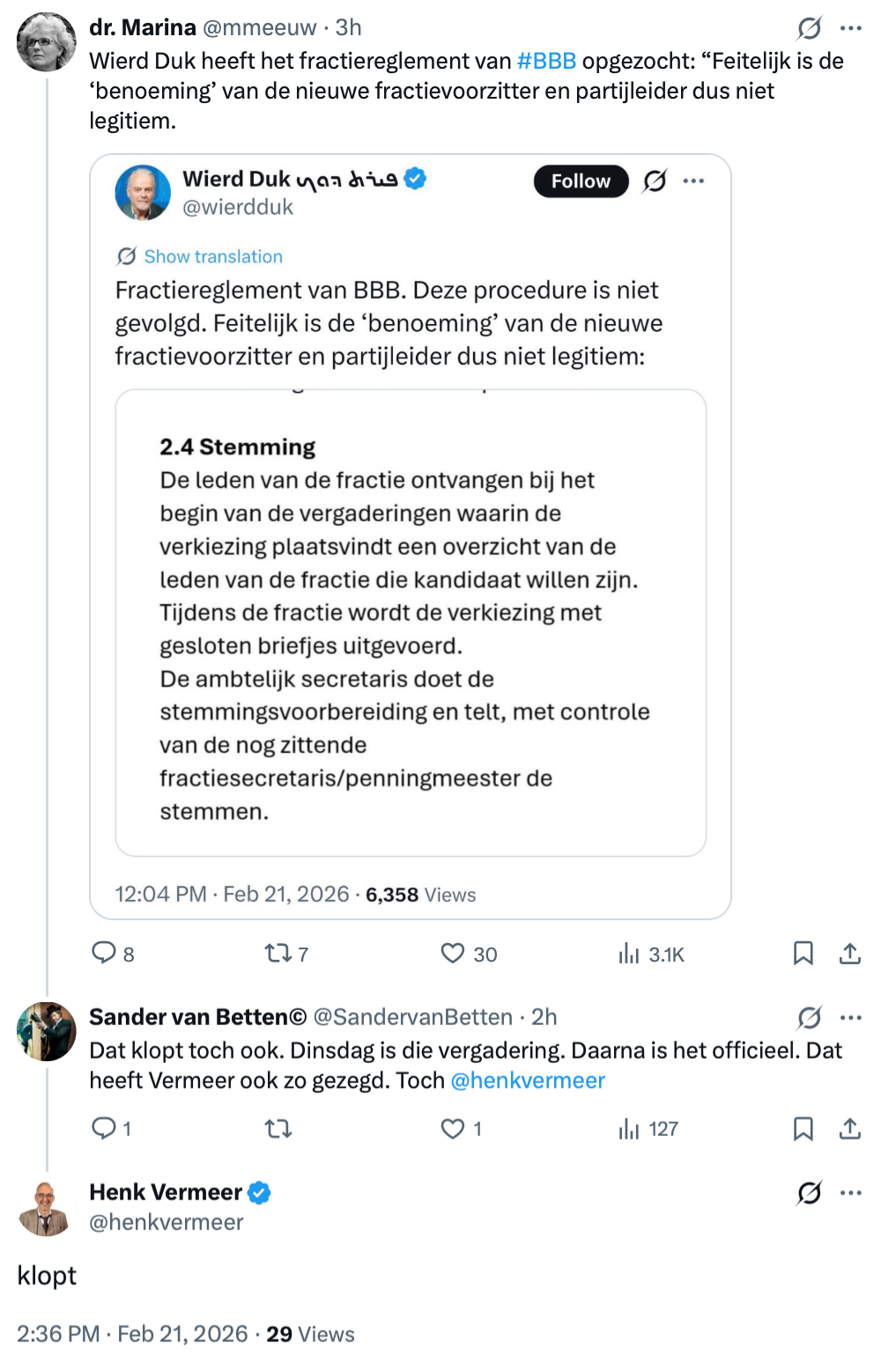Open Wierd Duk's profile picture

[143, 192]
